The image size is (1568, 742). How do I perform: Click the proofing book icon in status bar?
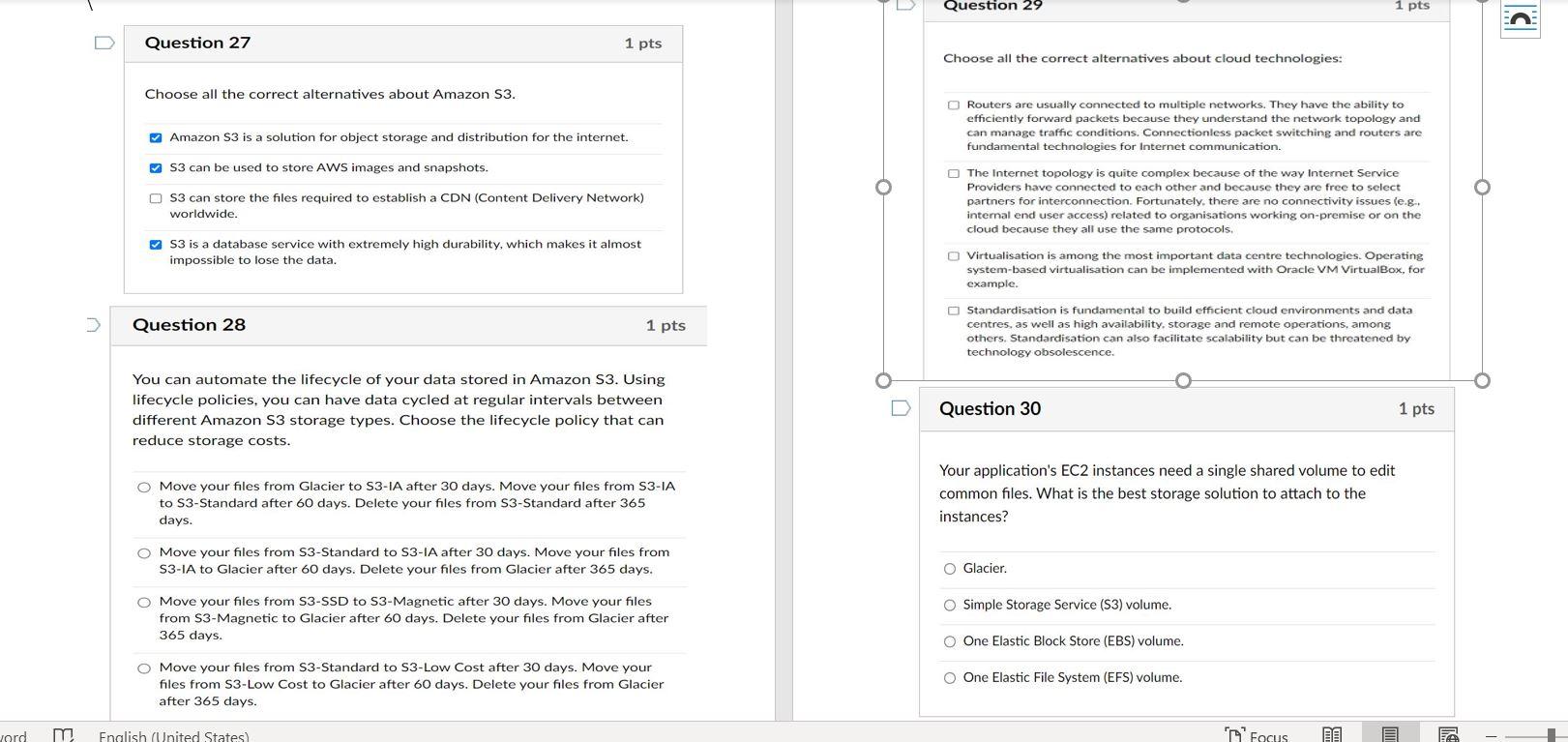click(63, 735)
